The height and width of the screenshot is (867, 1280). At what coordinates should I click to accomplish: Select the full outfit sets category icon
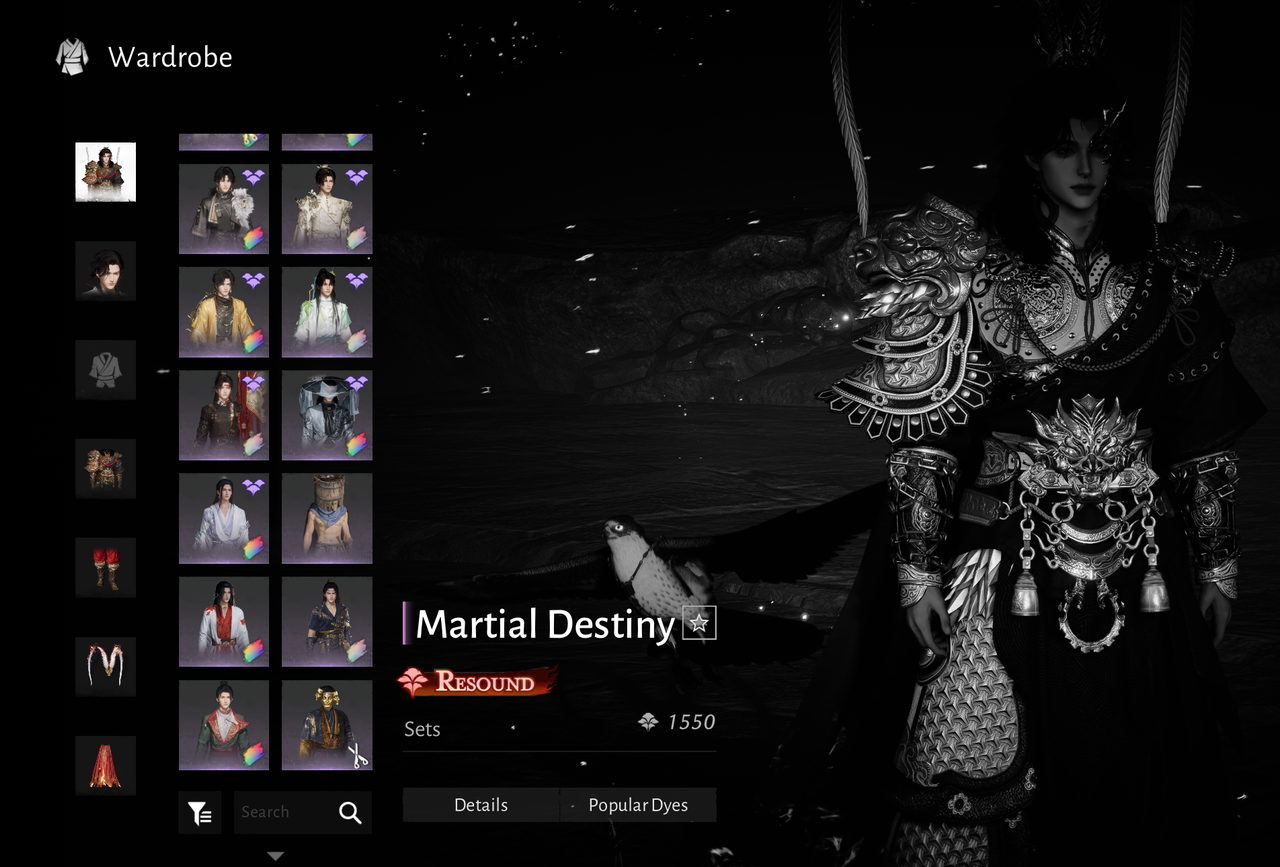[x=106, y=172]
